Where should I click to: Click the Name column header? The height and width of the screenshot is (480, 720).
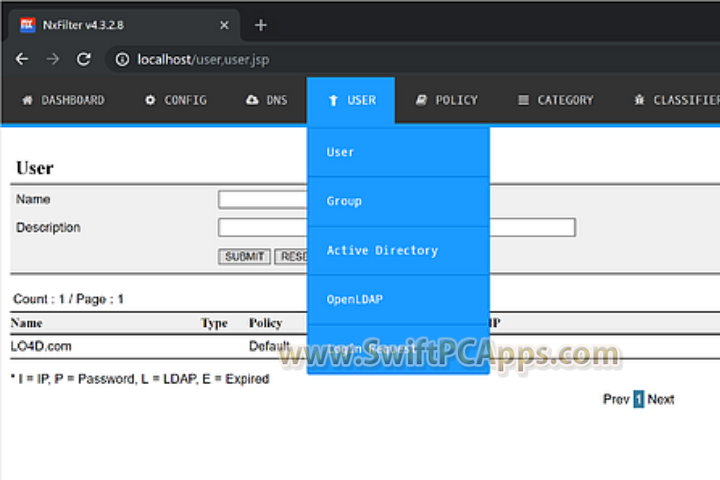coord(27,323)
